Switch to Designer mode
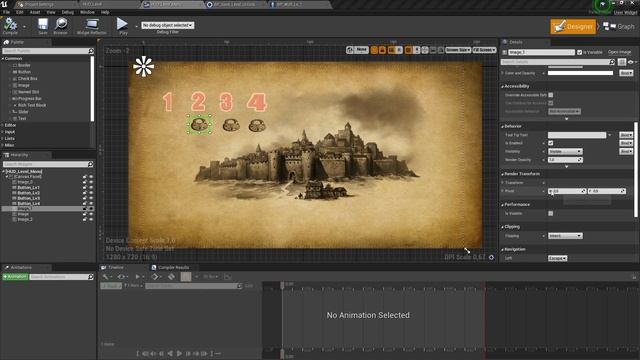The width and height of the screenshot is (640, 360). 573,27
